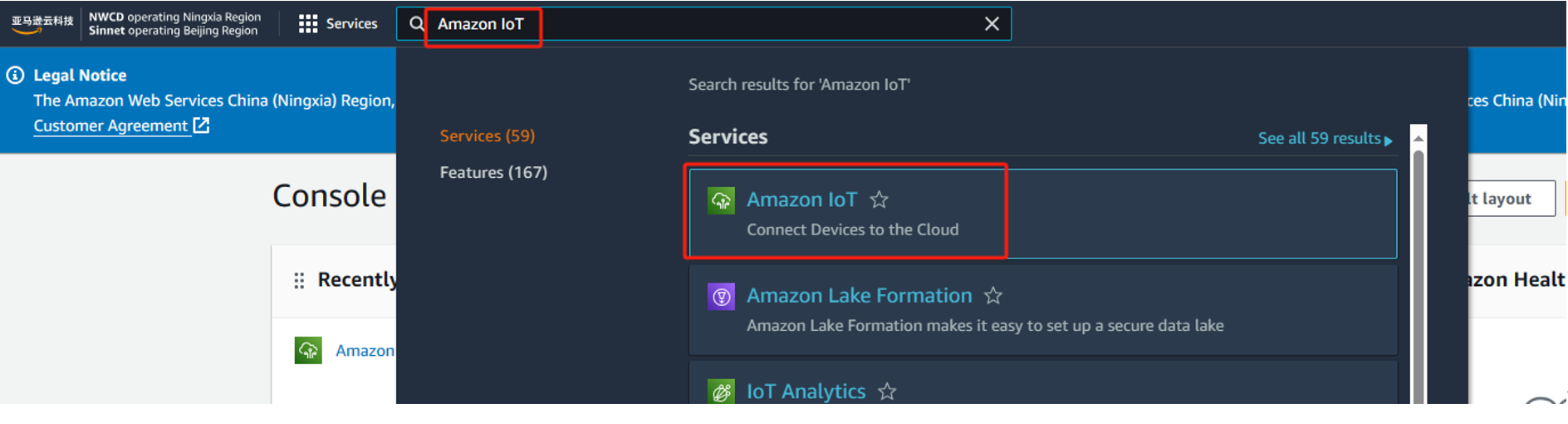Image resolution: width=1568 pixels, height=424 pixels.
Task: Click the Services grid icon
Action: [308, 24]
